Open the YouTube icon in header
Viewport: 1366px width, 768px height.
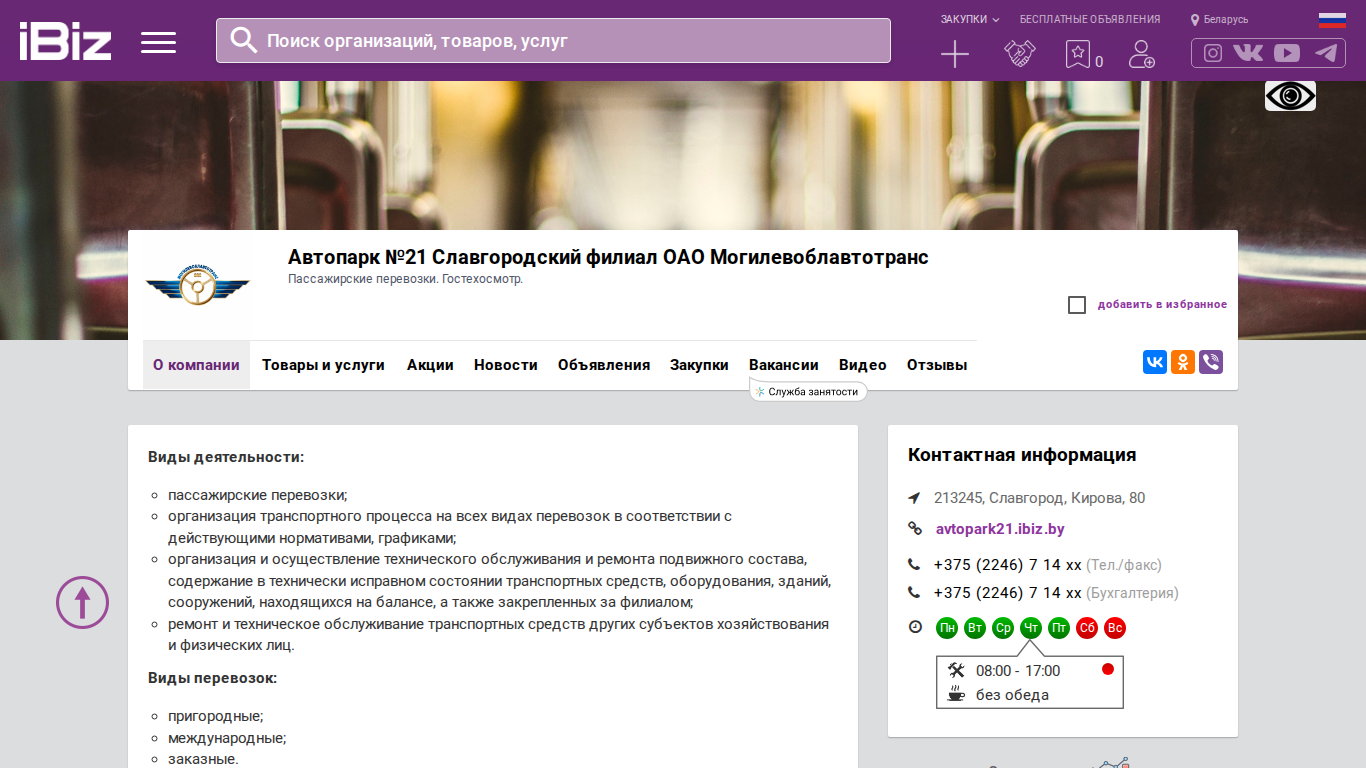1287,53
